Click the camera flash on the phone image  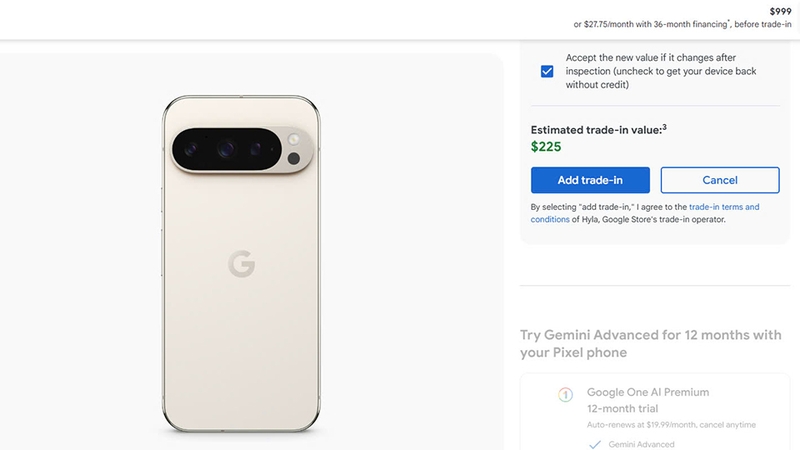click(x=294, y=140)
